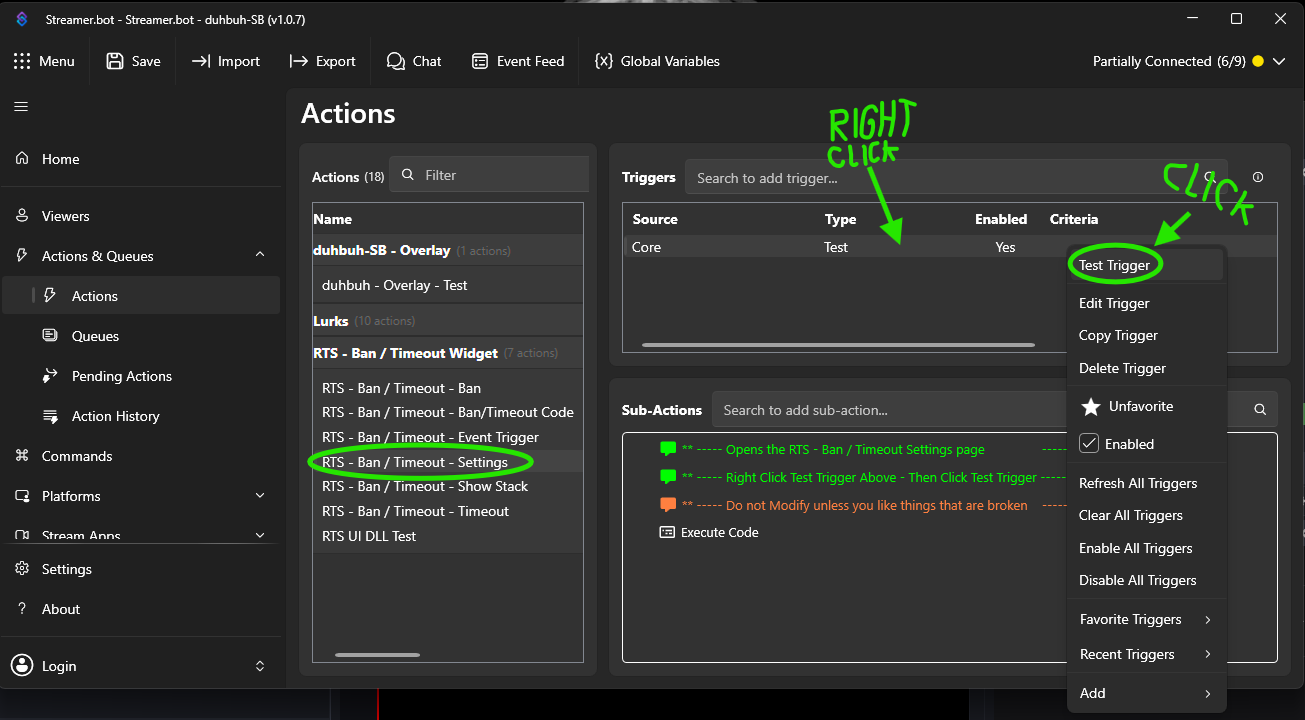The width and height of the screenshot is (1305, 720).
Task: Collapse the Lurks action group
Action: click(448, 321)
